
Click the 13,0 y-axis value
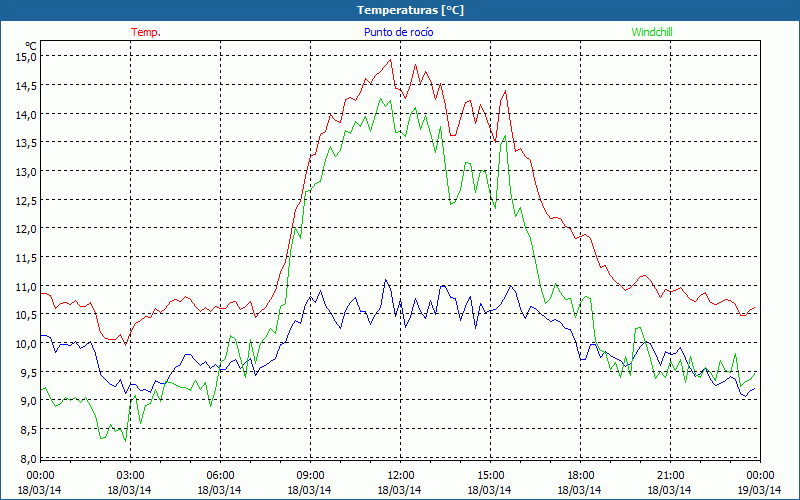pyautogui.click(x=28, y=171)
